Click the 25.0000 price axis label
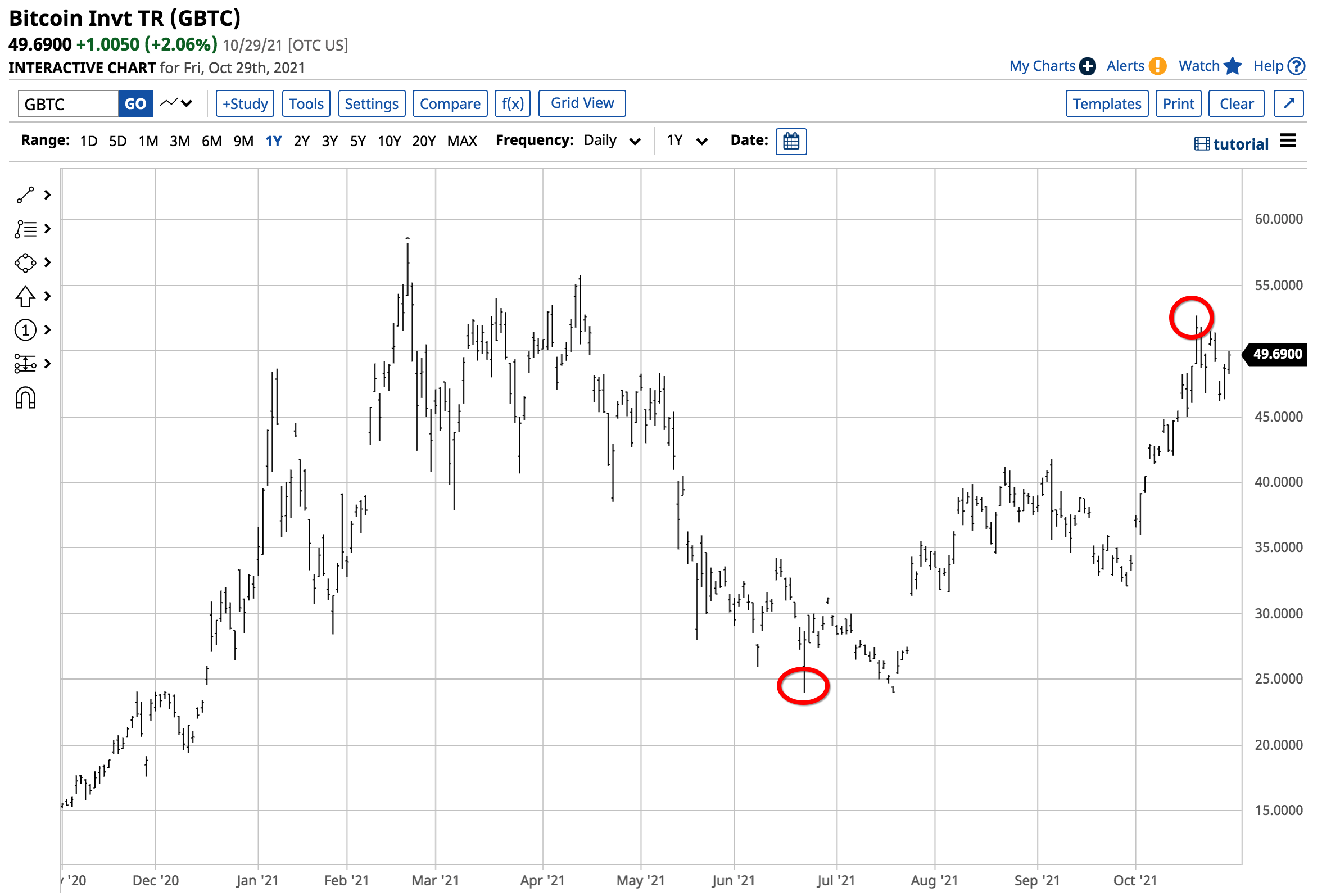 coord(1278,679)
